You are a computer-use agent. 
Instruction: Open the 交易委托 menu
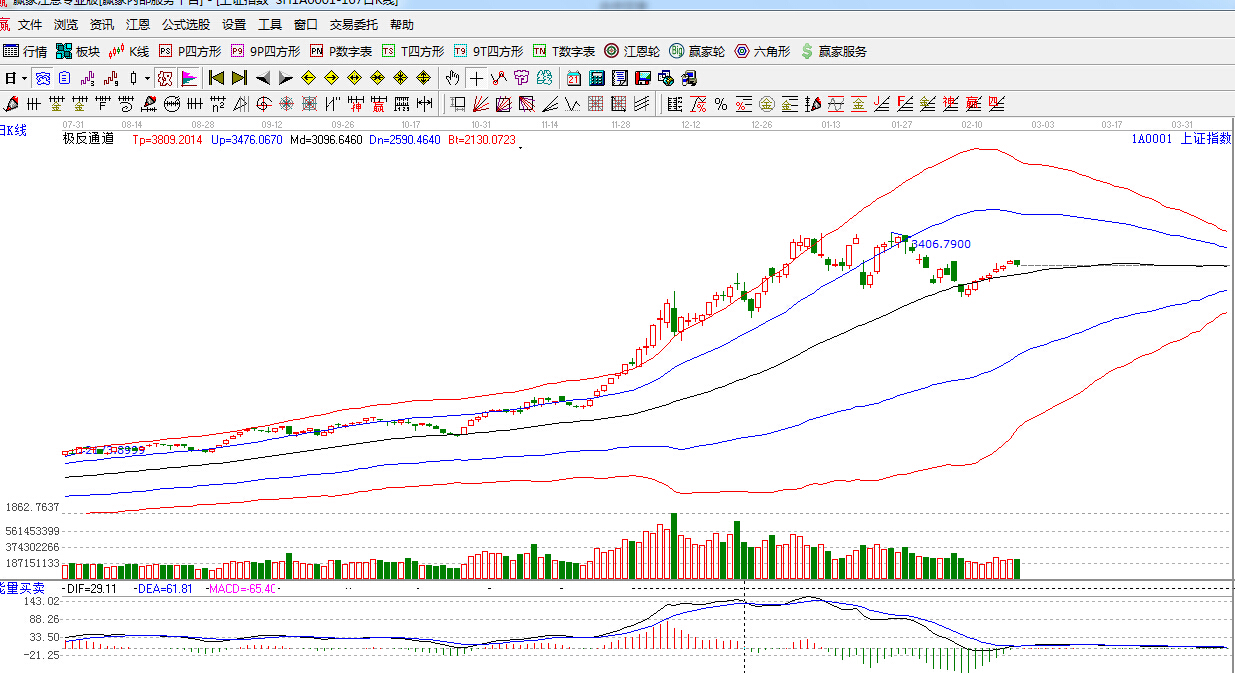pyautogui.click(x=354, y=25)
